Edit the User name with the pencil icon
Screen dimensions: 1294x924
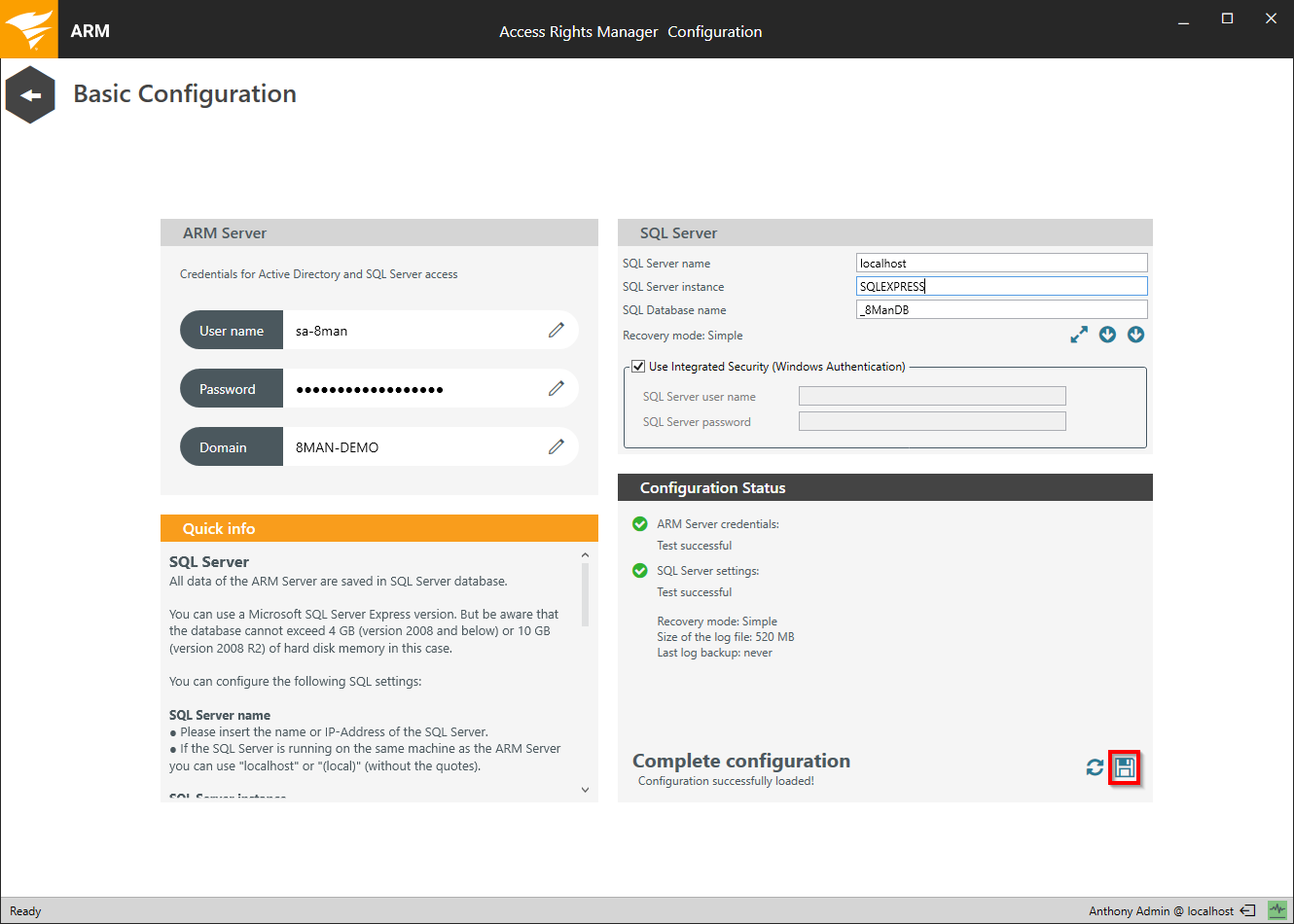556,331
